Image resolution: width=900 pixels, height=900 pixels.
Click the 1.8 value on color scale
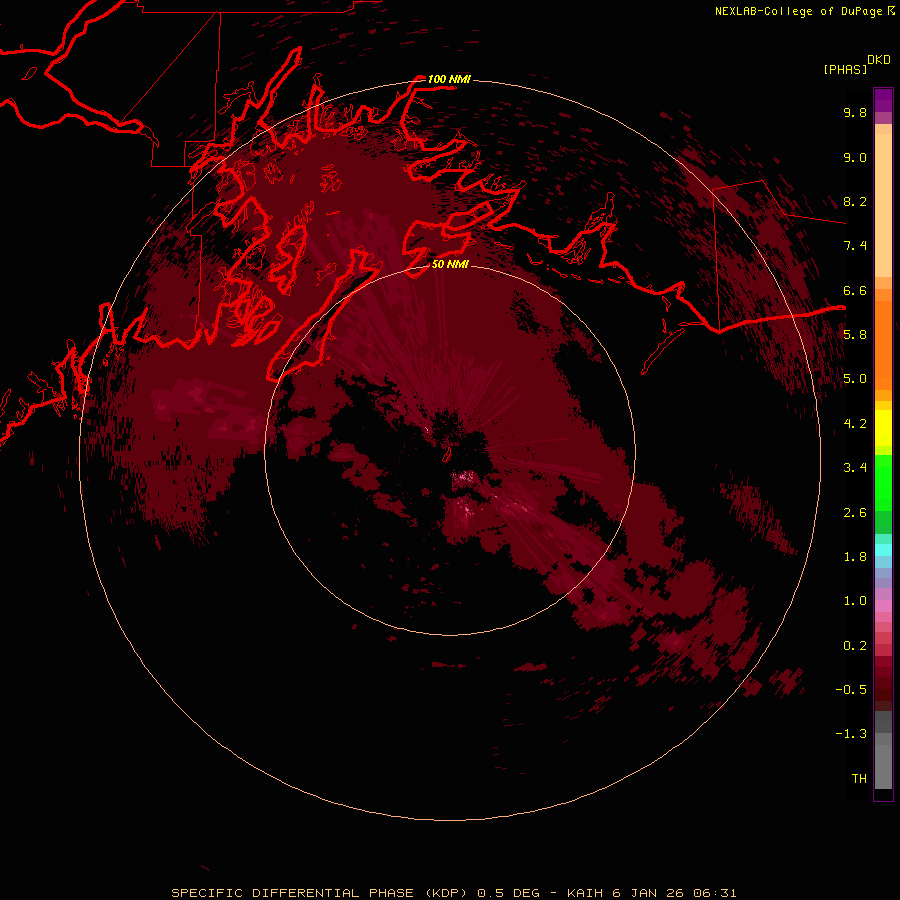855,556
